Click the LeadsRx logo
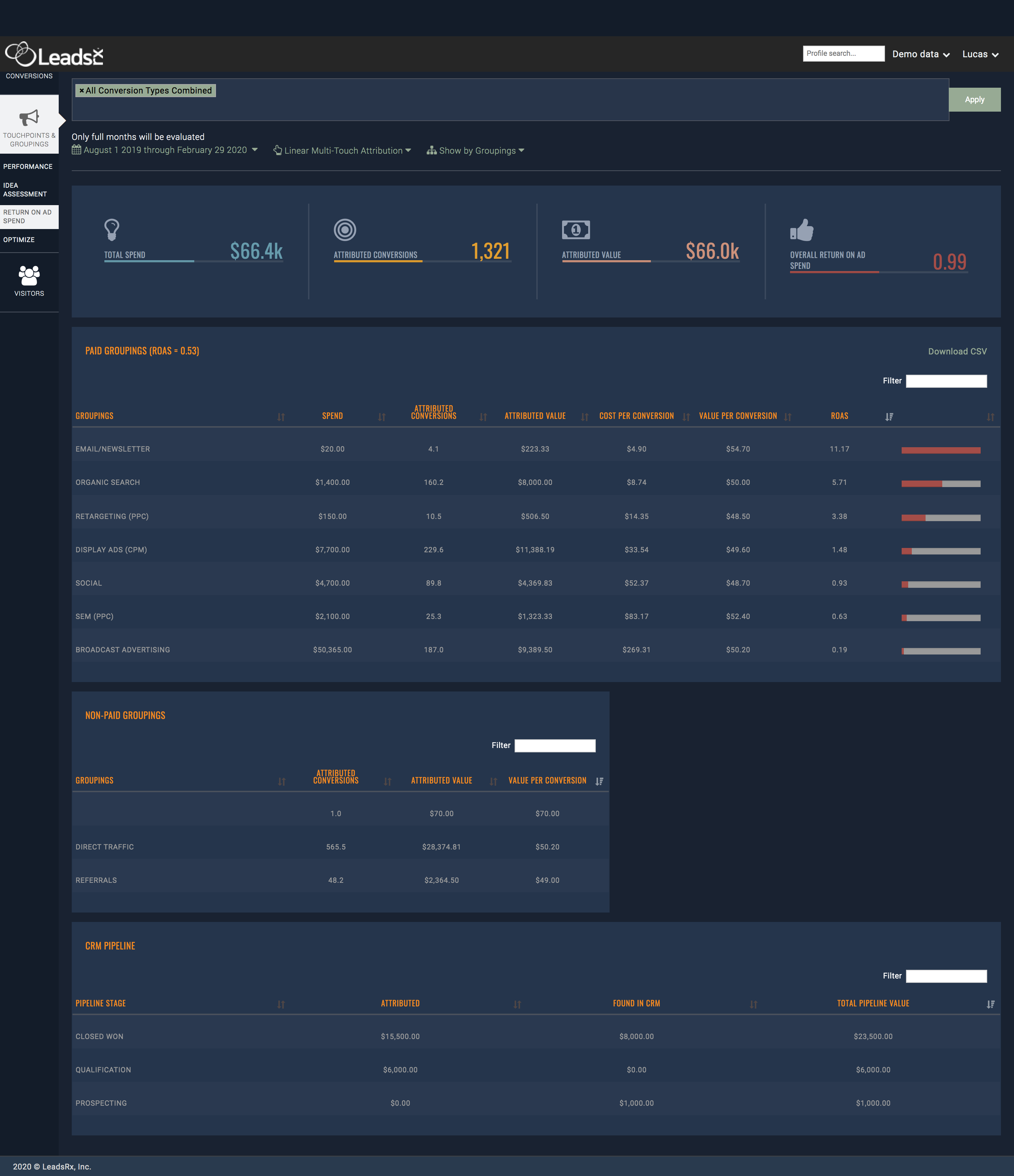Viewport: 1014px width, 1176px height. (54, 55)
